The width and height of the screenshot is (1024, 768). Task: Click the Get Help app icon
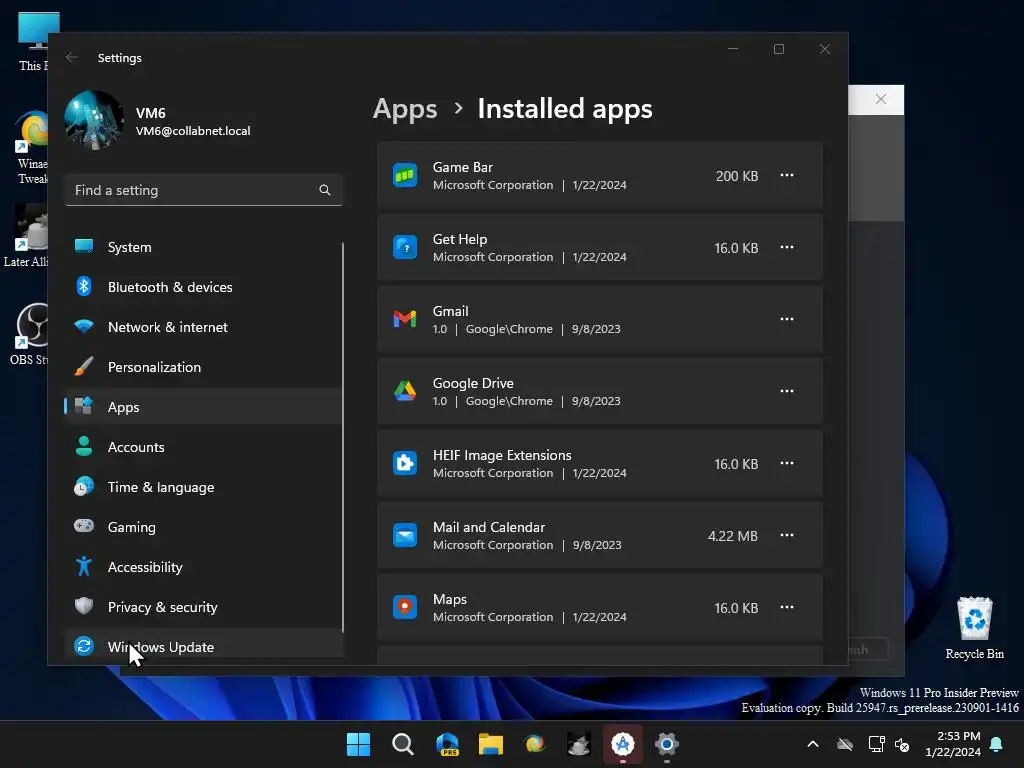[405, 248]
